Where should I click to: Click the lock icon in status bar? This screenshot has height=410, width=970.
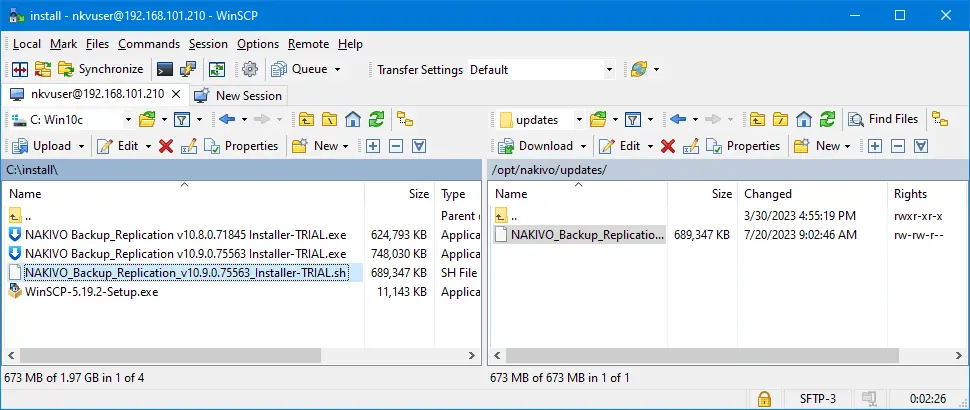click(x=765, y=398)
